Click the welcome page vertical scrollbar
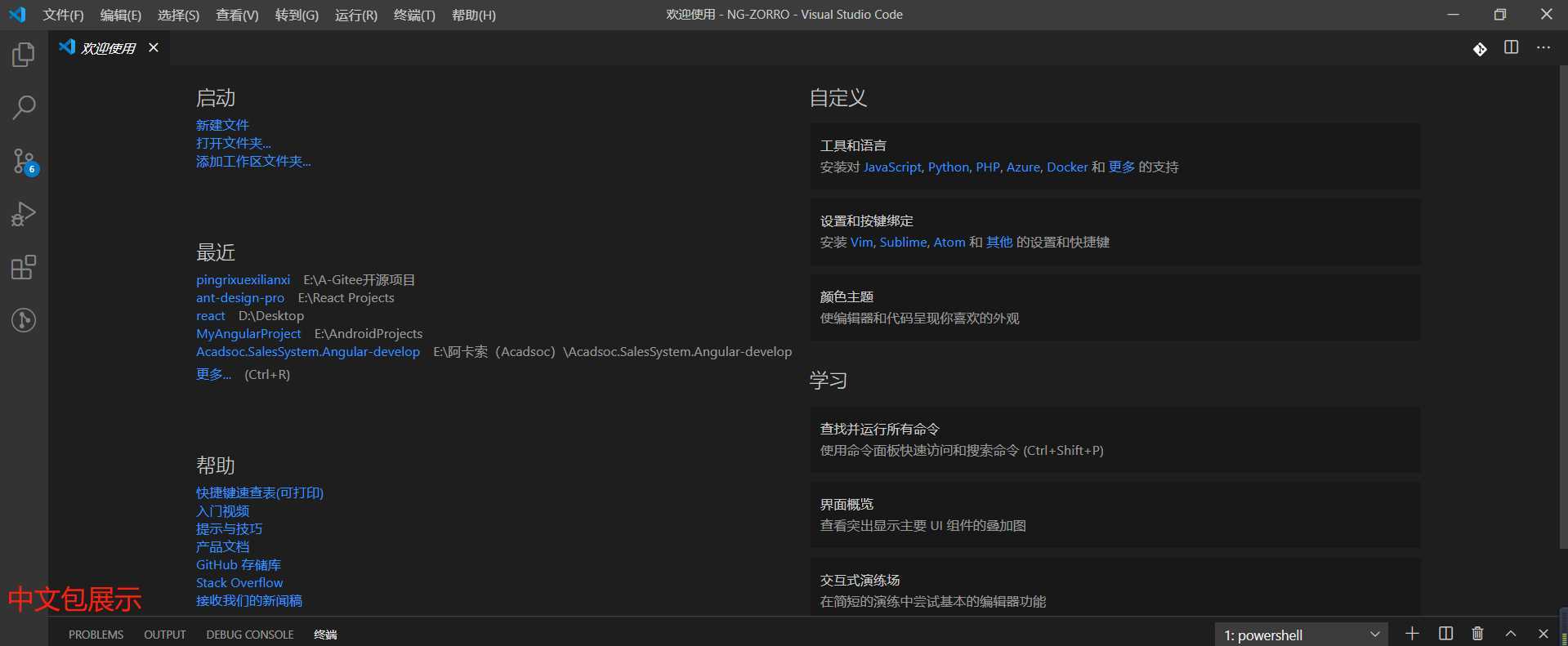Viewport: 1568px width, 646px height. tap(1563, 307)
